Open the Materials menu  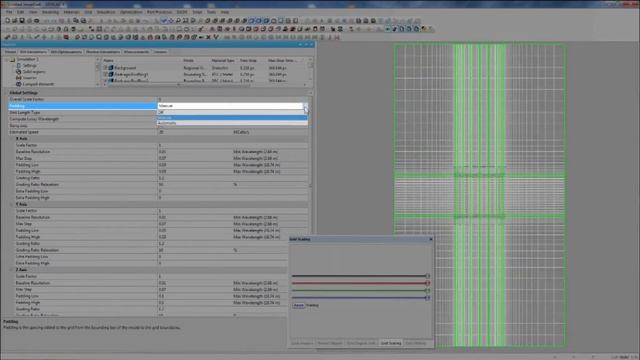click(x=71, y=12)
